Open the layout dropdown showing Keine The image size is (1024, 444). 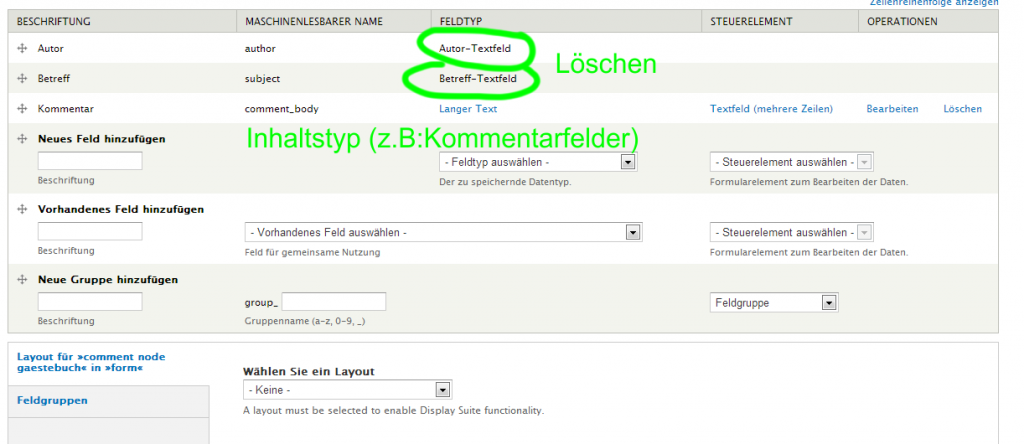pyautogui.click(x=347, y=390)
